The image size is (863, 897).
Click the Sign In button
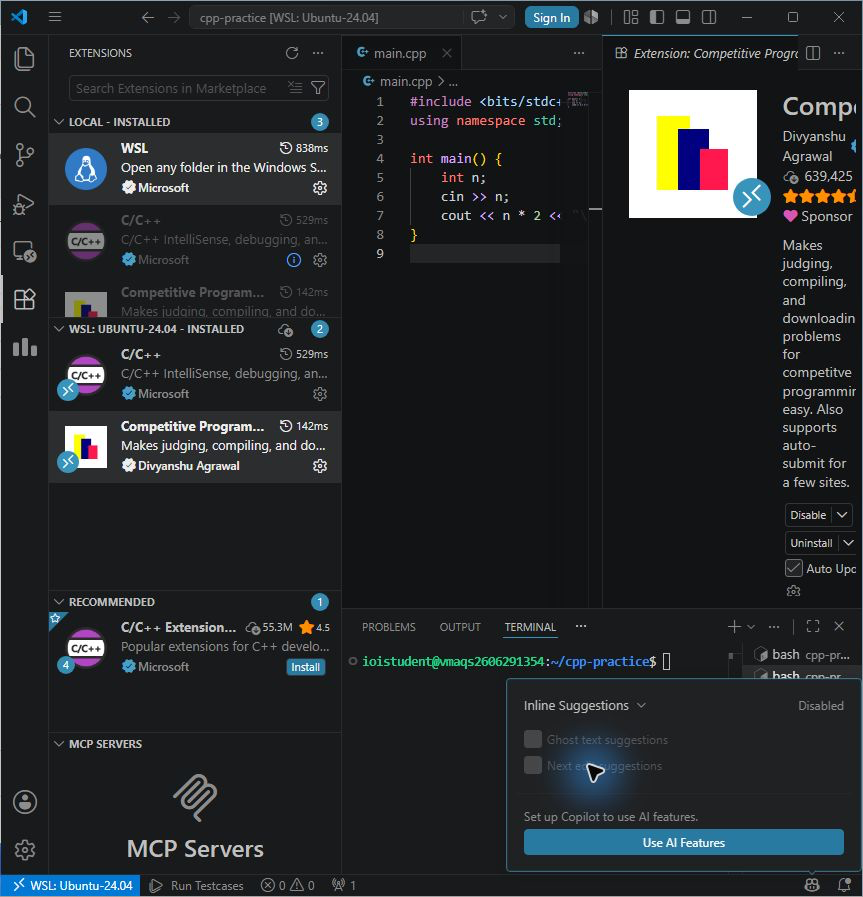pyautogui.click(x=551, y=18)
